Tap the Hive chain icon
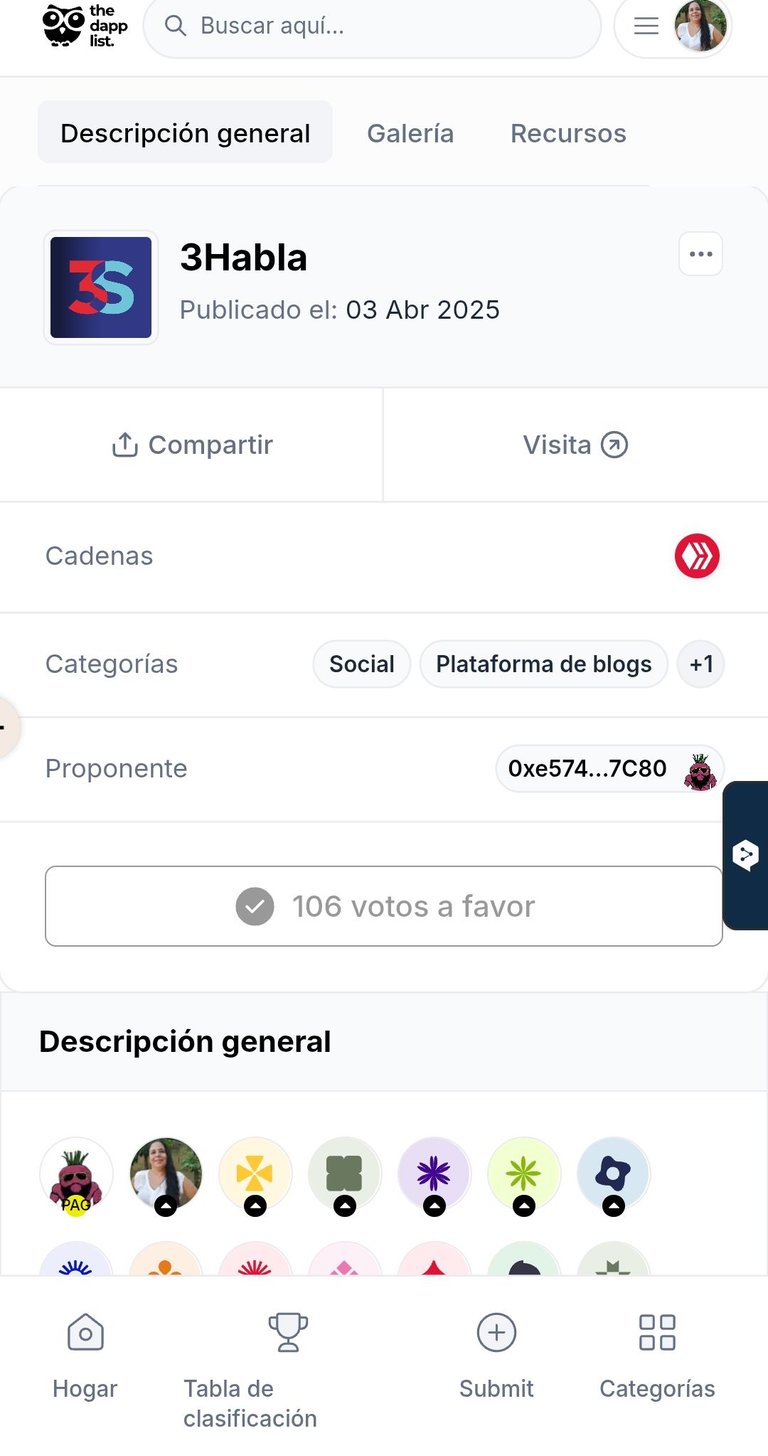768x1456 pixels. point(697,556)
